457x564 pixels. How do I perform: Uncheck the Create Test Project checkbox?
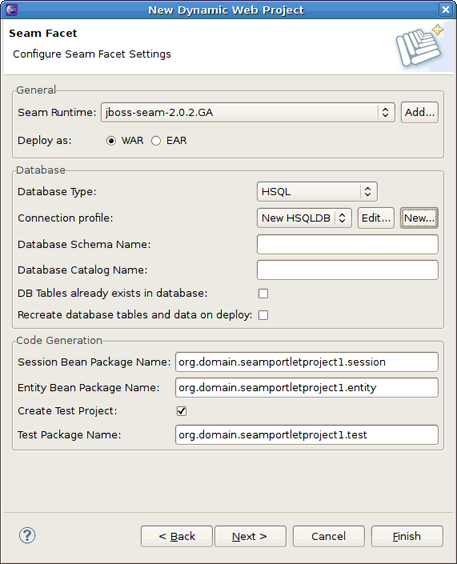tap(182, 411)
